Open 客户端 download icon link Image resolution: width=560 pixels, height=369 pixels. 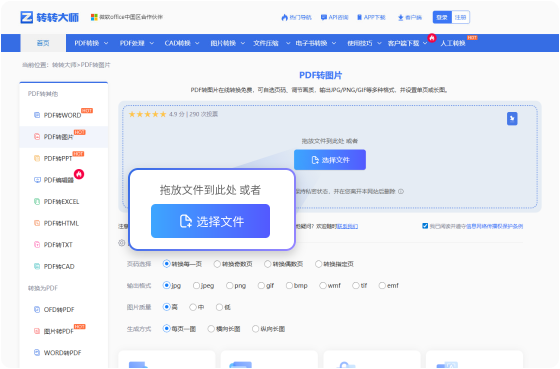point(410,17)
